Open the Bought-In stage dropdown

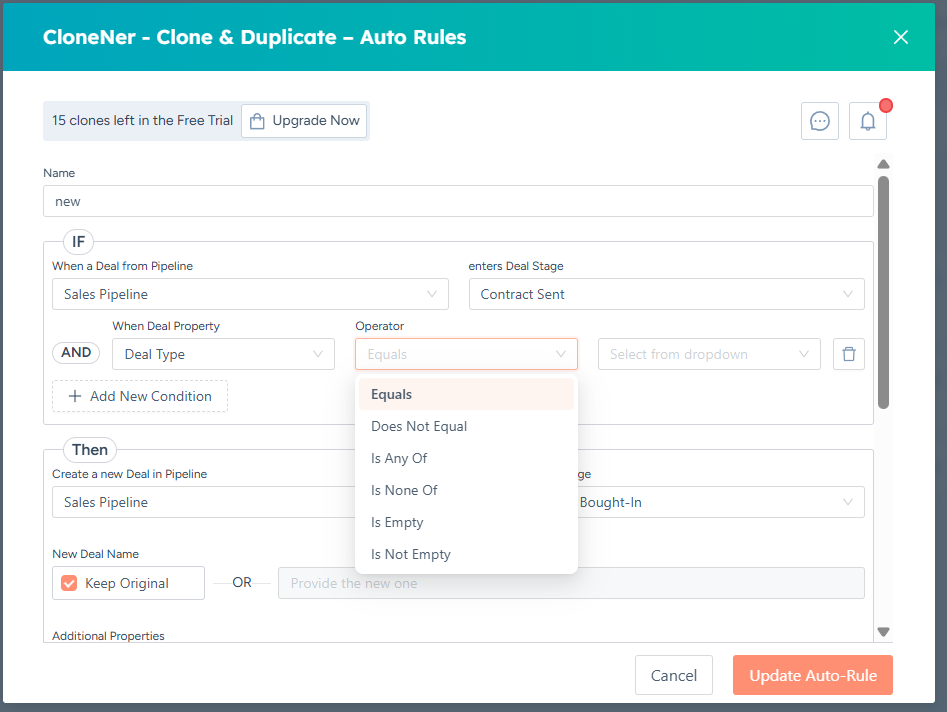click(721, 502)
